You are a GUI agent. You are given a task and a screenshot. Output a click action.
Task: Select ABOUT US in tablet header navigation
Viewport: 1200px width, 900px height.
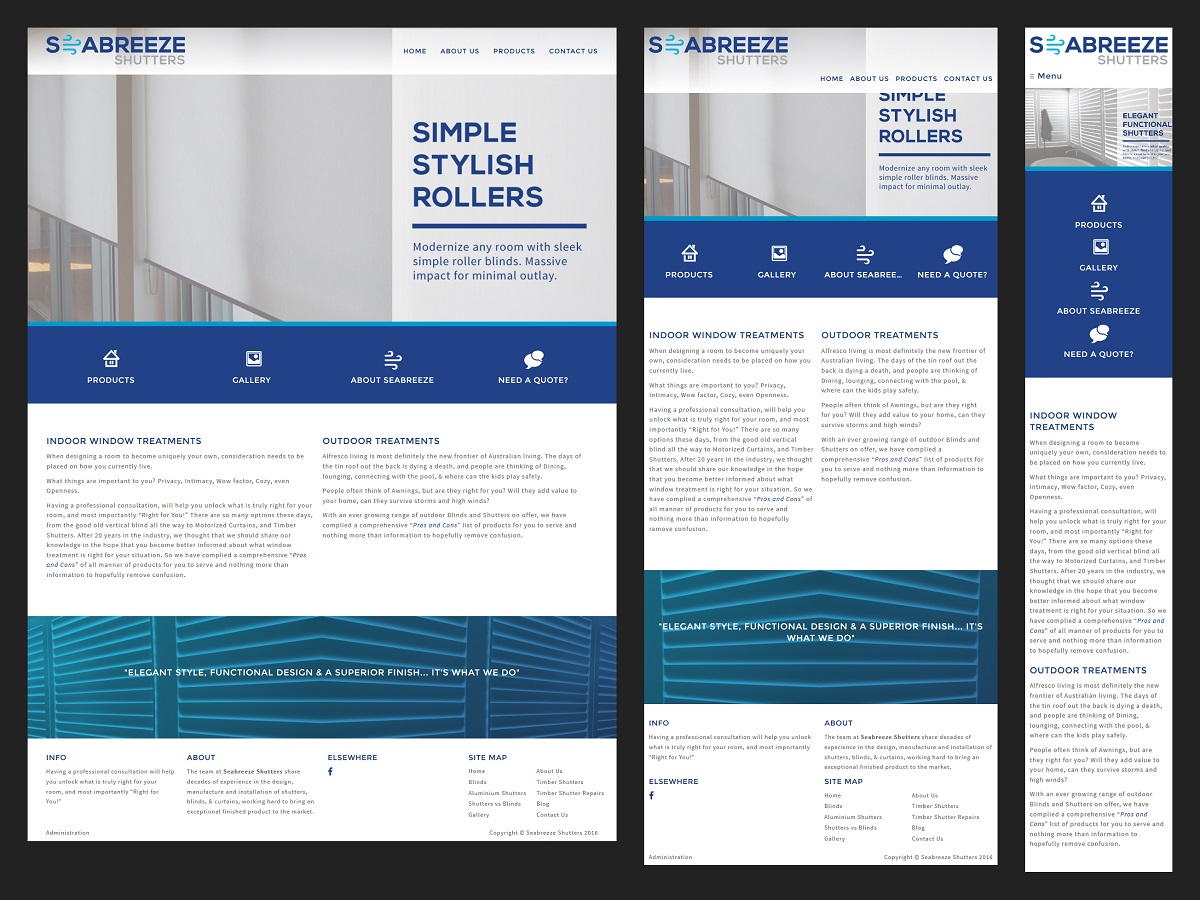[x=869, y=78]
